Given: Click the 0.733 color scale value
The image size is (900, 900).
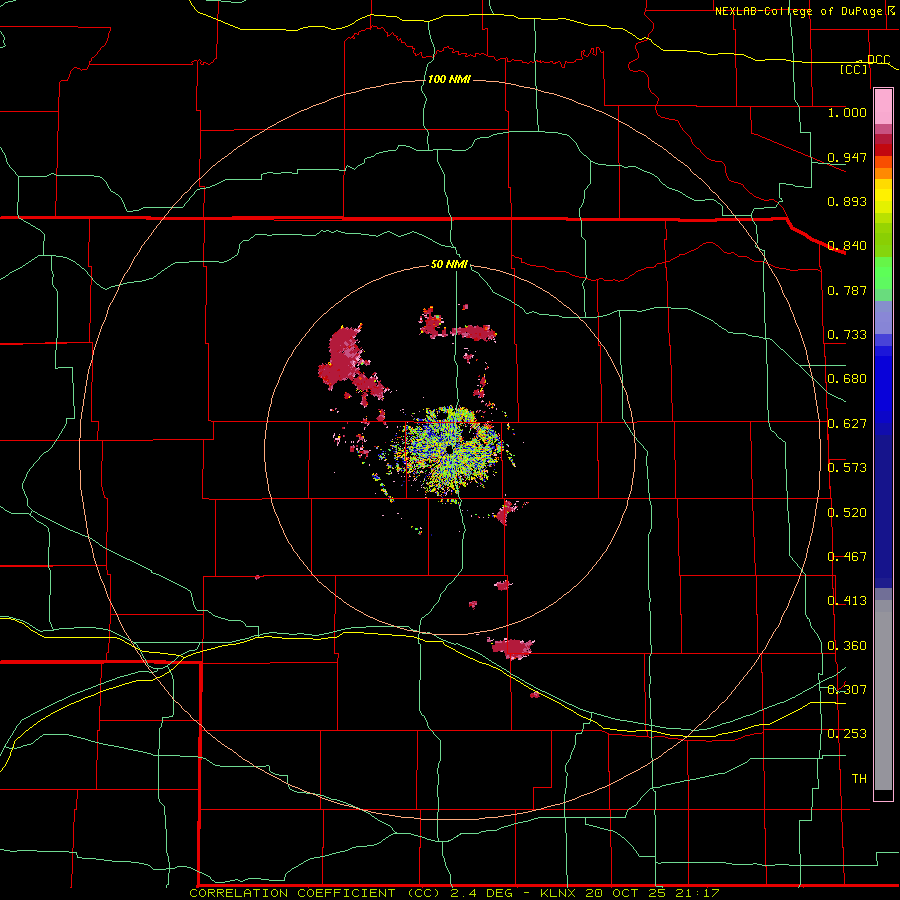Looking at the screenshot, I should click(x=847, y=335).
